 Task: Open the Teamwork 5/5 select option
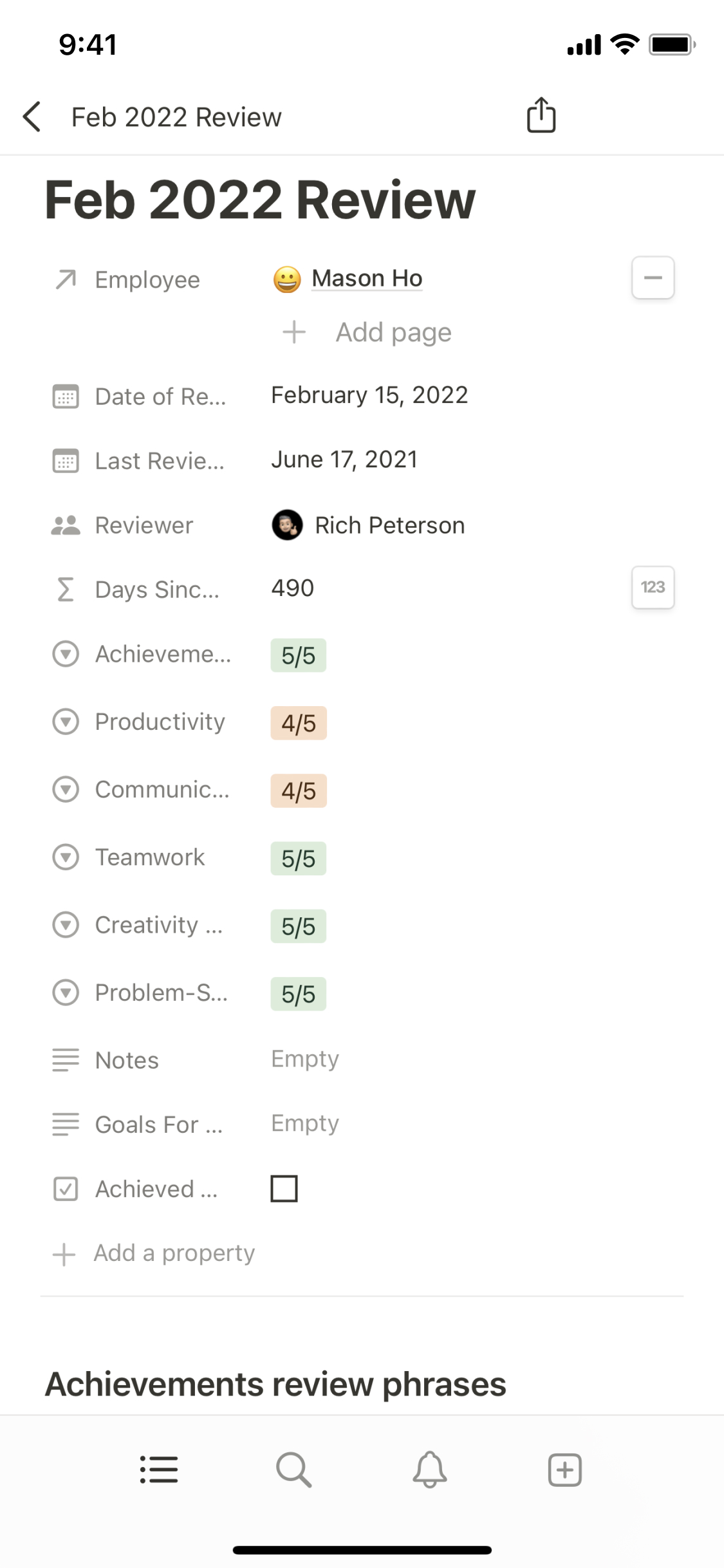click(298, 858)
